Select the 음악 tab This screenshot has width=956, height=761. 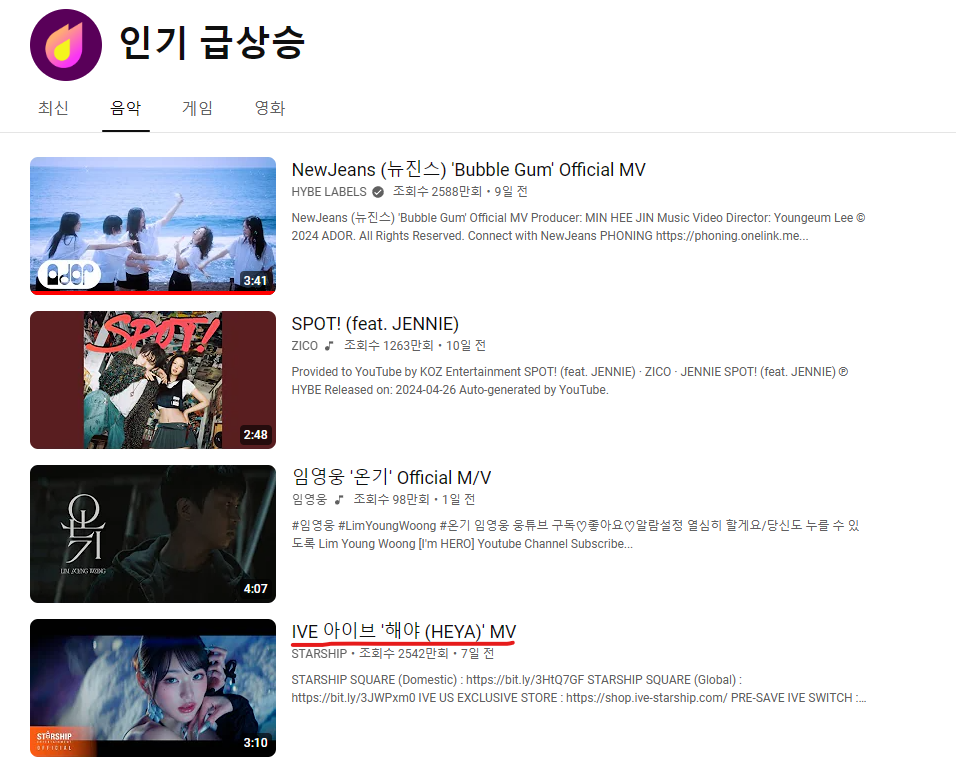[x=126, y=108]
